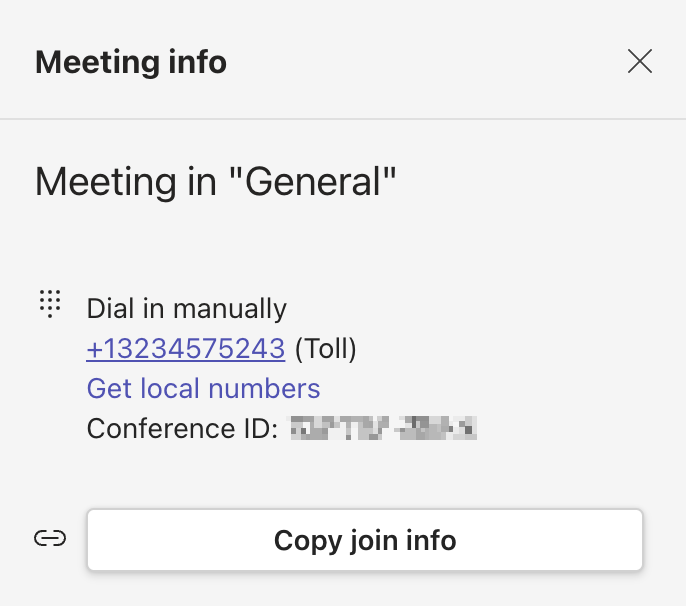The width and height of the screenshot is (686, 606).
Task: Click the blurred conference ID value
Action: (x=382, y=429)
